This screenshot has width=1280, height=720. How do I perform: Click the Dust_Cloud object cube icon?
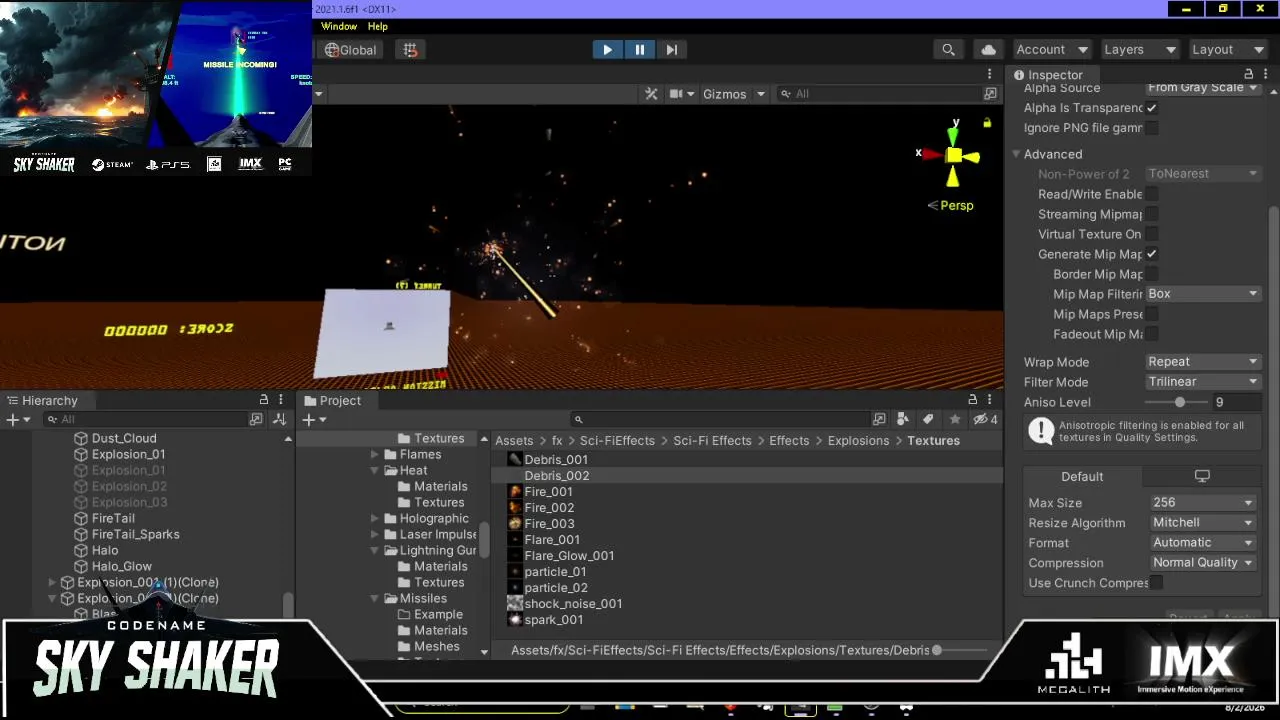81,438
